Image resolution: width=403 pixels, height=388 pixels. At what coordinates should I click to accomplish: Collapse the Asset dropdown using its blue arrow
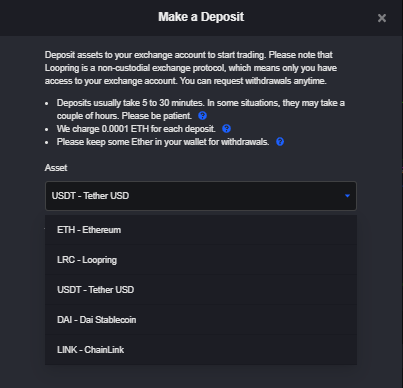click(x=347, y=196)
